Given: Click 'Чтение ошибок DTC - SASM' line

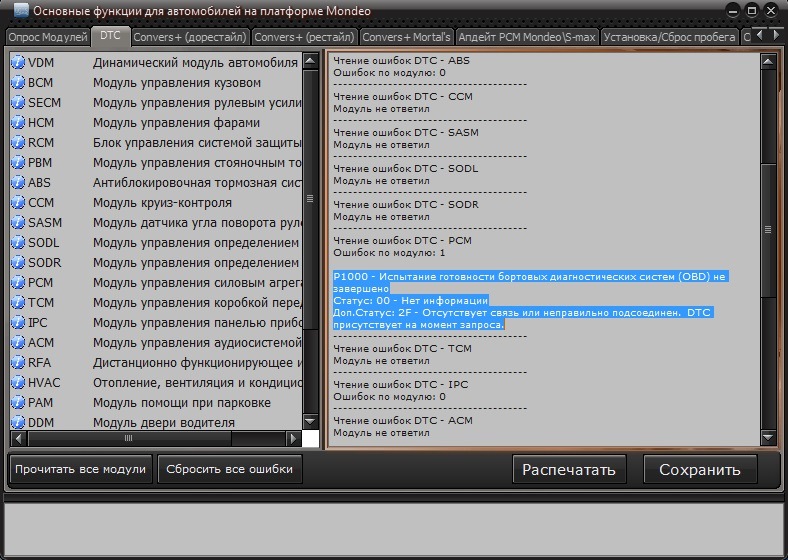Looking at the screenshot, I should coord(406,132).
